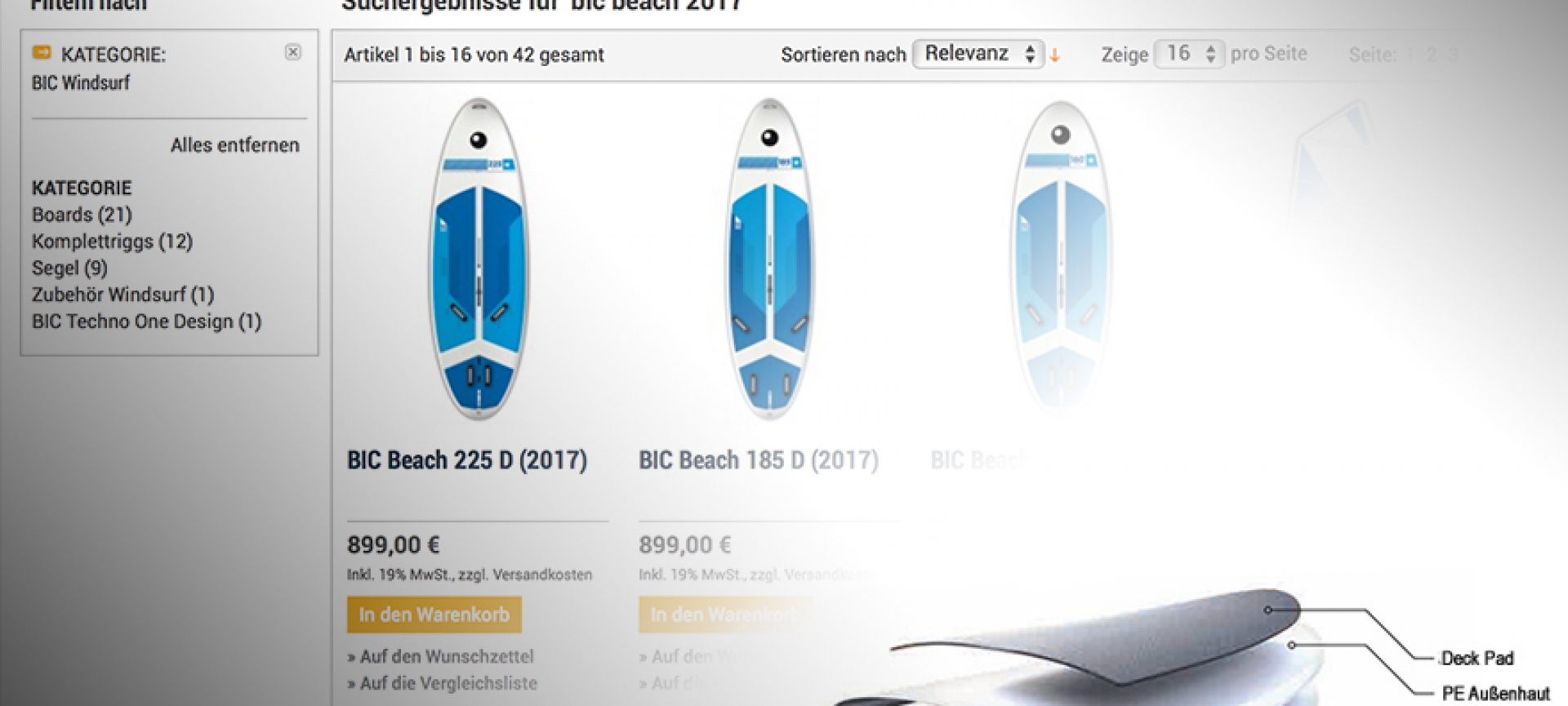Viewport: 1568px width, 706px height.
Task: Open the items per page dropdown
Action: [1189, 54]
